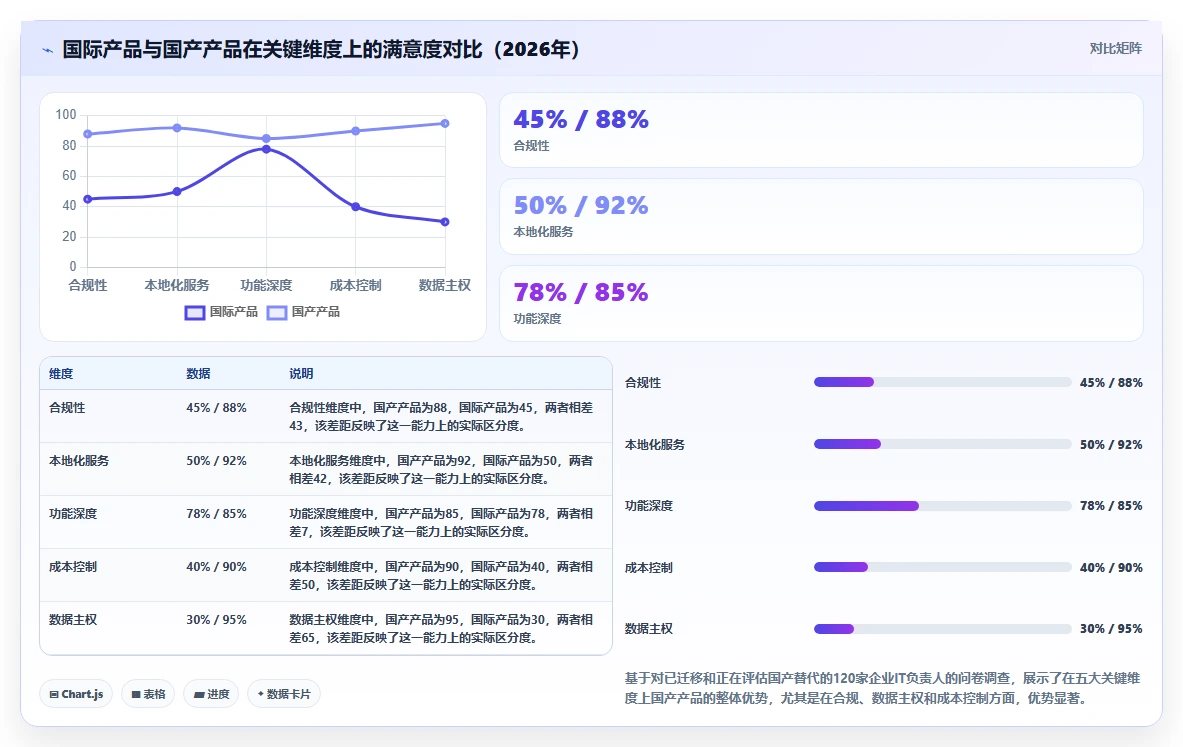This screenshot has height=747, width=1183.
Task: Click the description mentioning 差7 for 功能深度
Action: click(441, 522)
